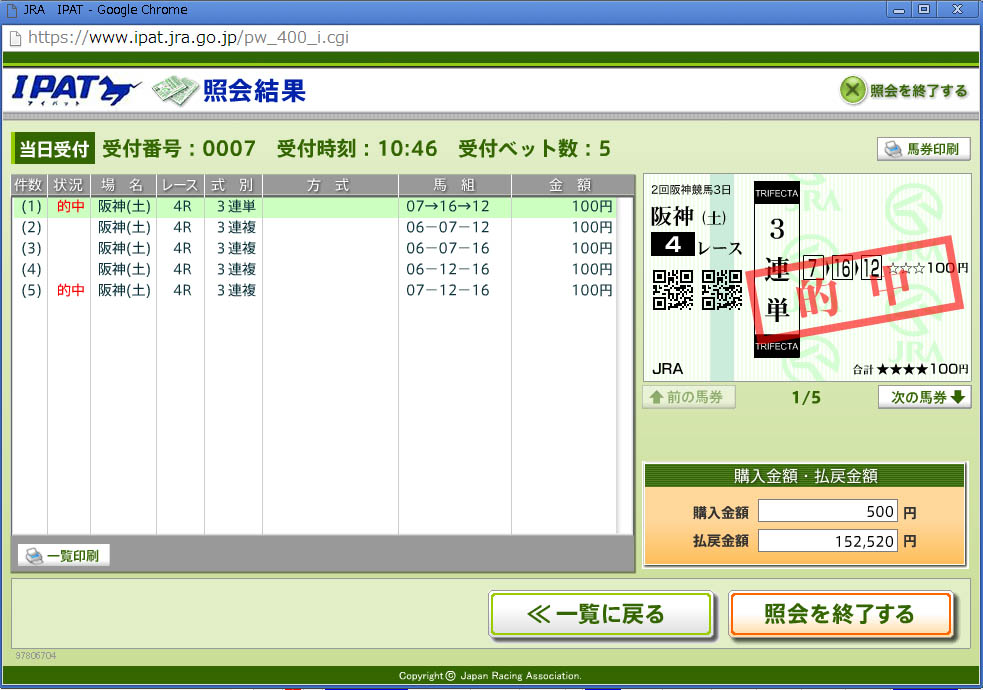Click the 購入金額 amount field
Screen dimensions: 983x690
pyautogui.click(x=827, y=512)
